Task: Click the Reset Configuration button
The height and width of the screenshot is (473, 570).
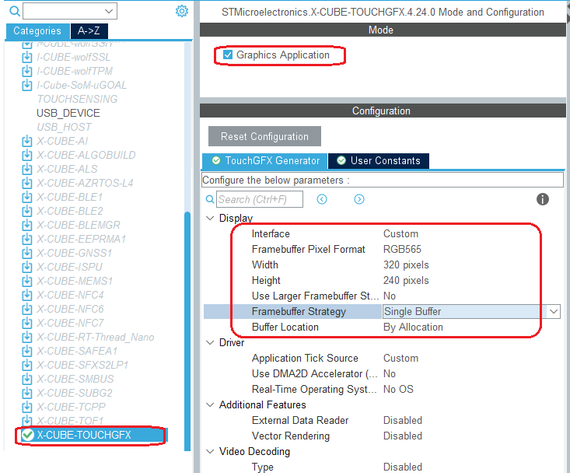Action: click(x=265, y=136)
